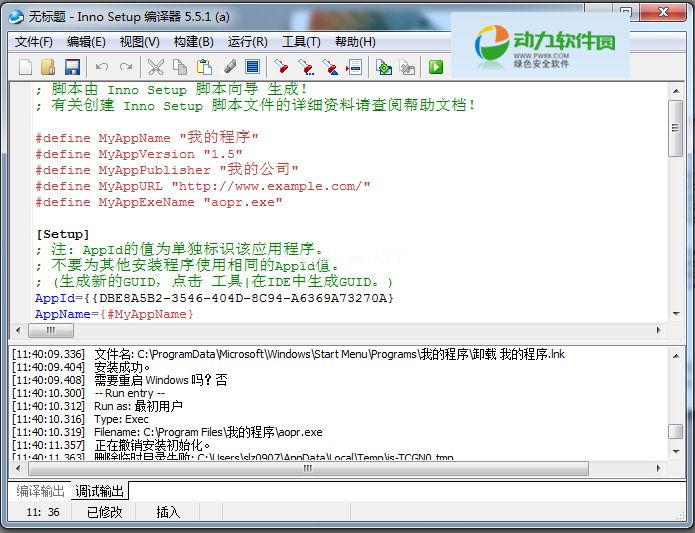Switch to the 编译输出 tab

(x=41, y=491)
